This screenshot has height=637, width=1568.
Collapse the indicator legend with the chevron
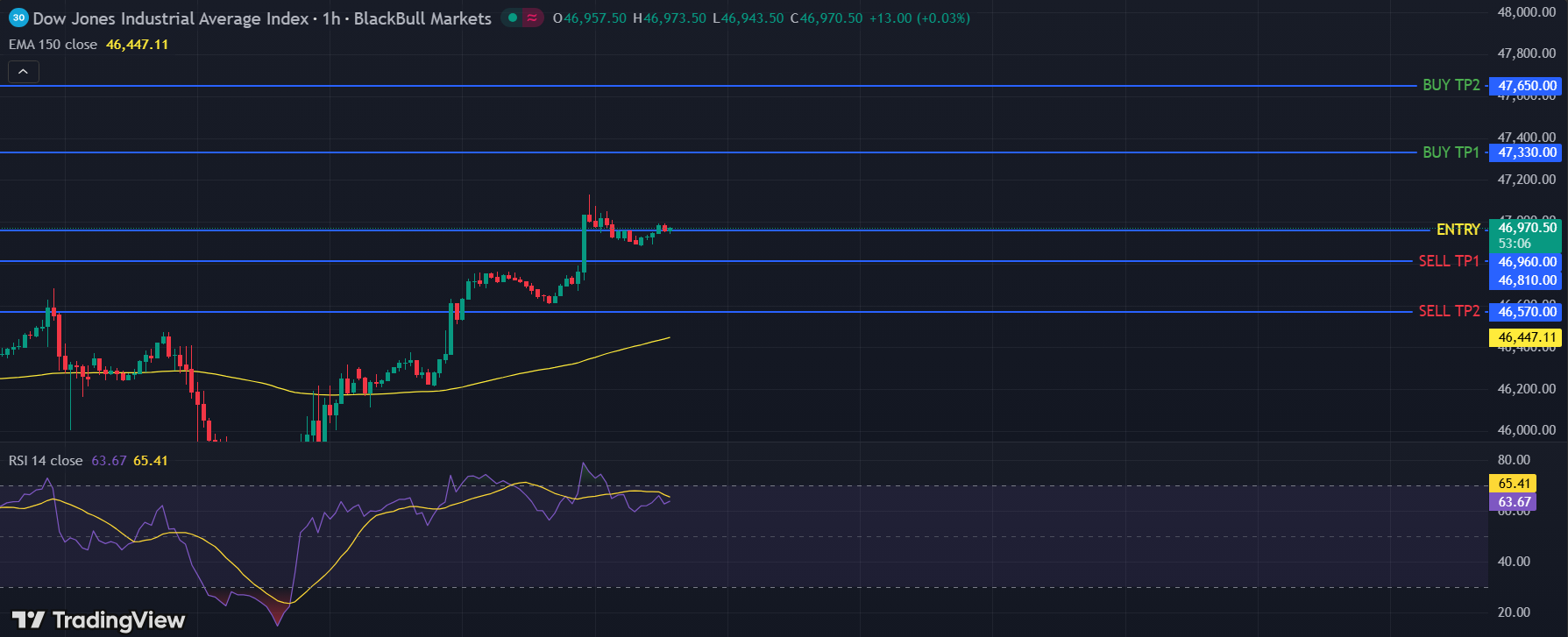[24, 72]
